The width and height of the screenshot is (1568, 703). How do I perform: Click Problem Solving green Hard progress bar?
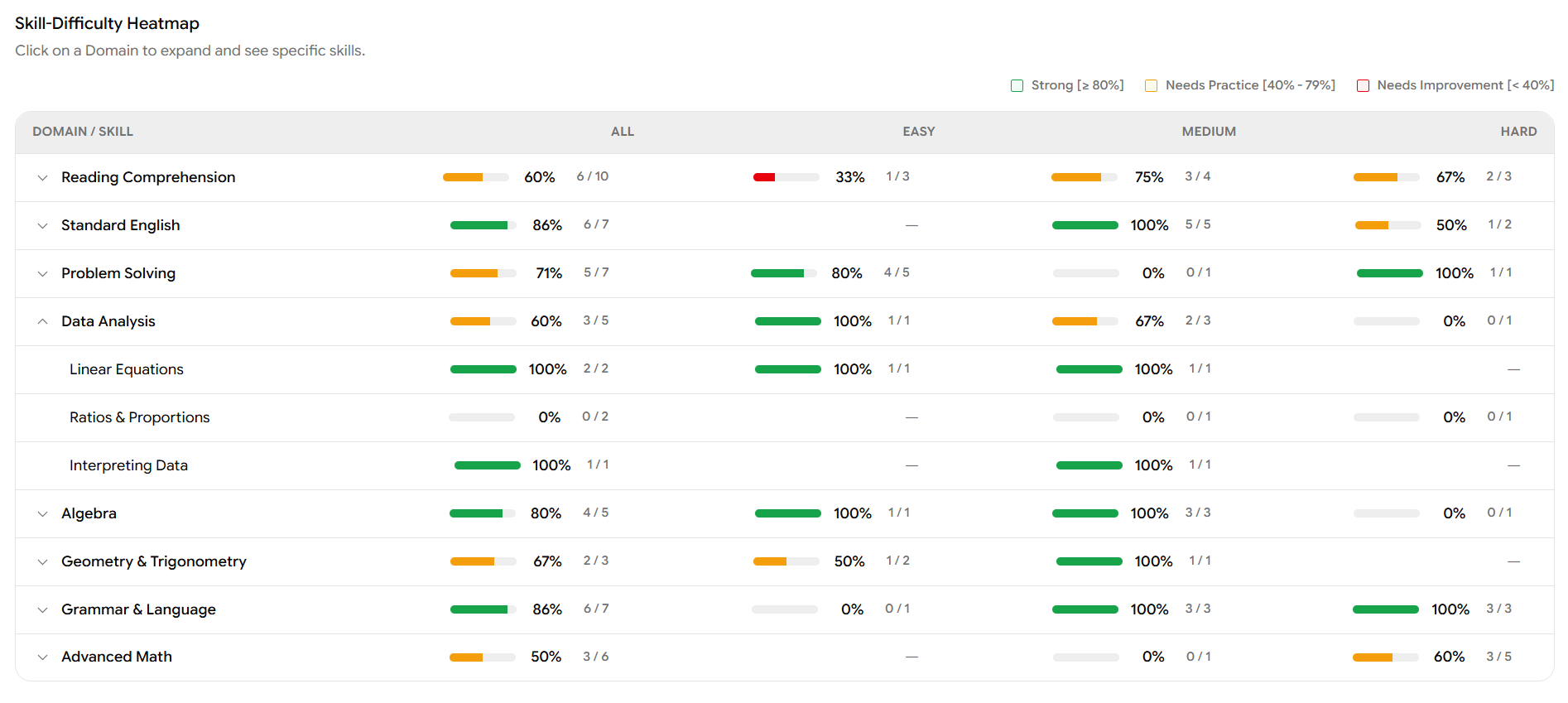[1389, 273]
